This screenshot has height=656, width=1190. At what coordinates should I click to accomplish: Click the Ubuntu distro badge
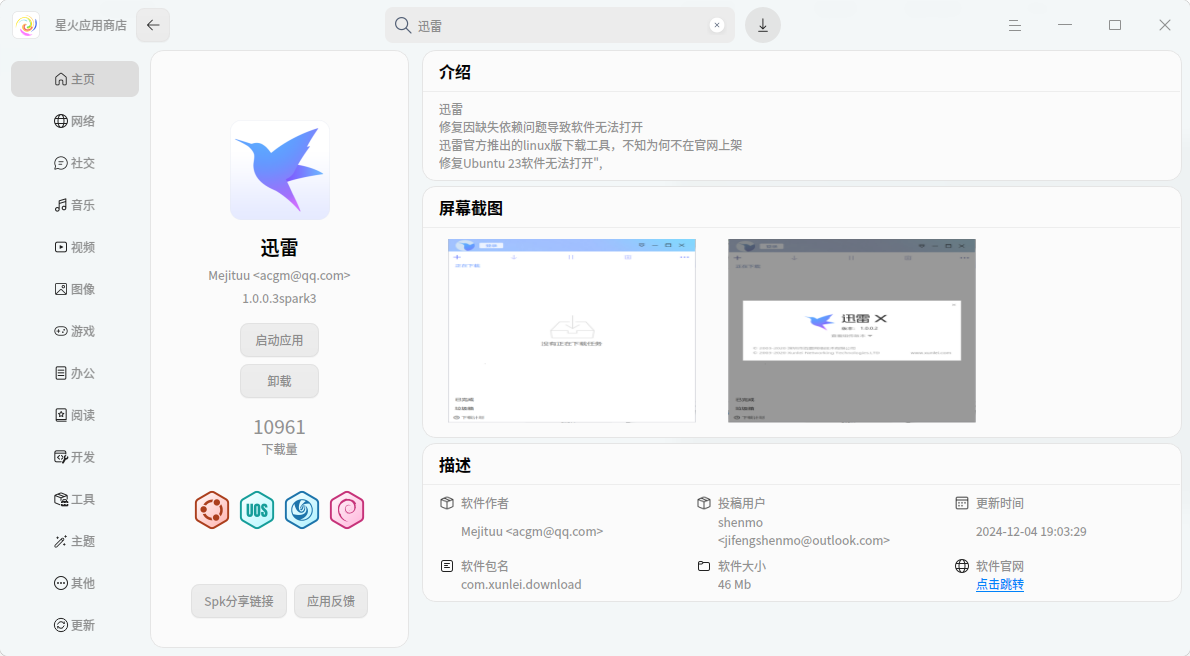(x=212, y=510)
